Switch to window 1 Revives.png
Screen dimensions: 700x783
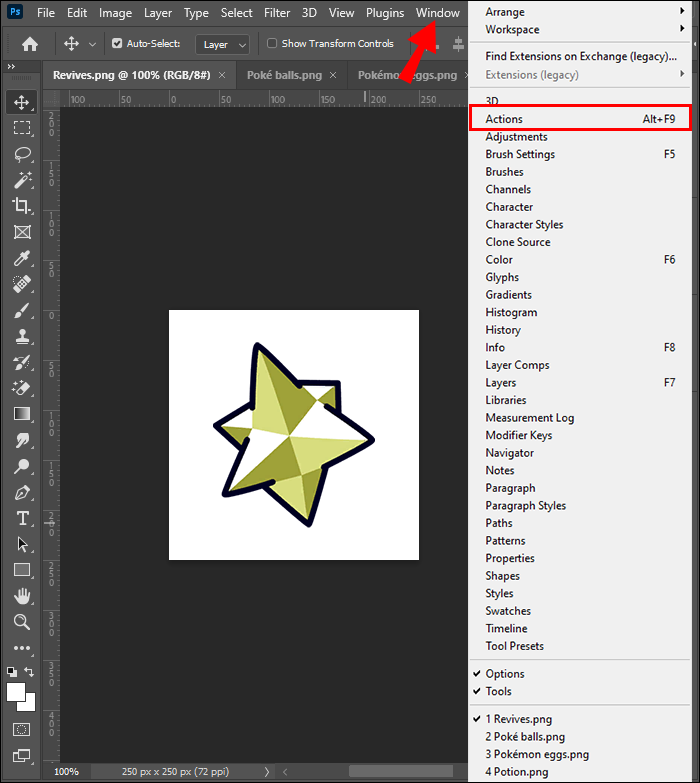coord(518,719)
